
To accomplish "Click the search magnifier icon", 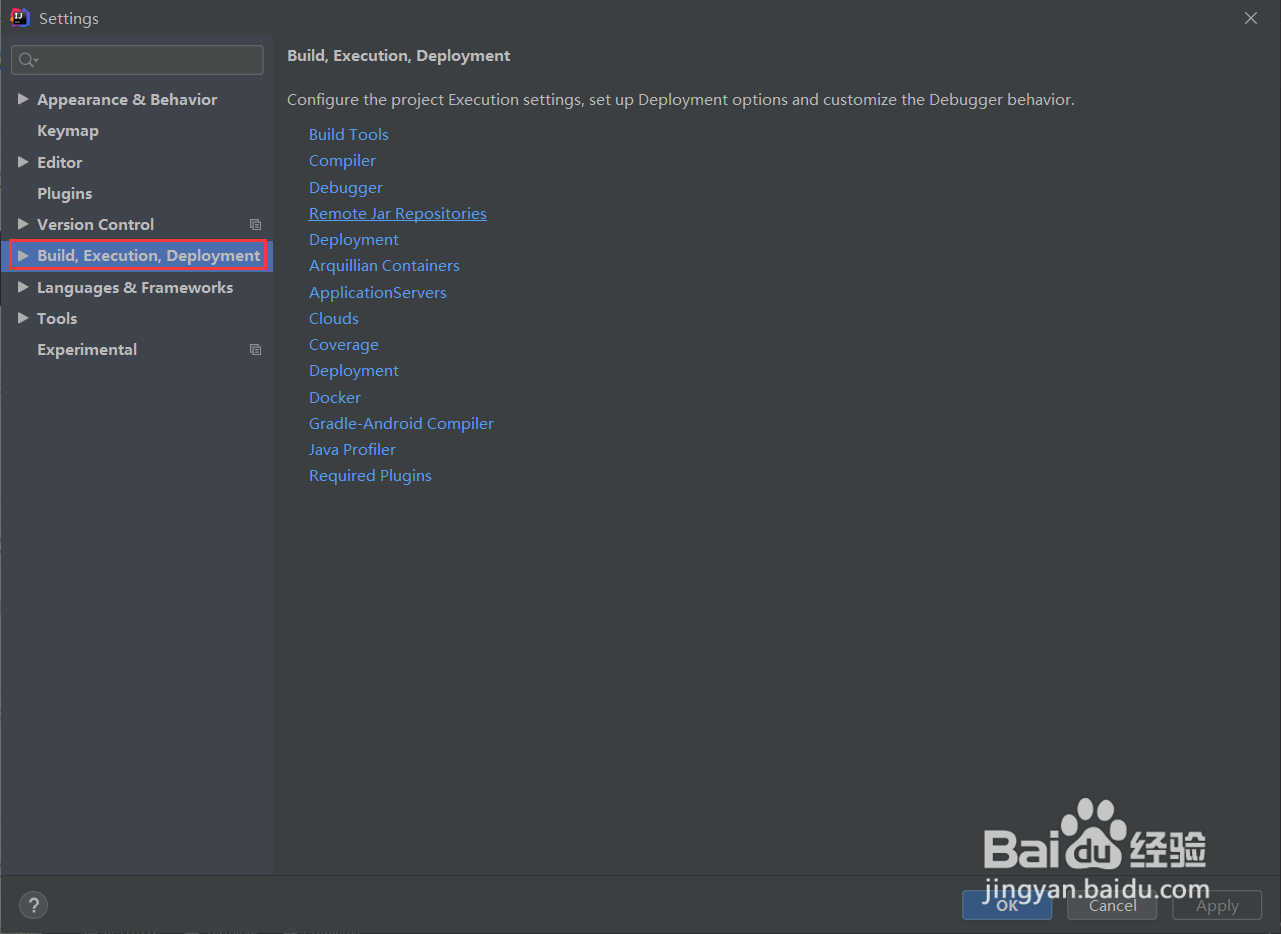I will 28,60.
